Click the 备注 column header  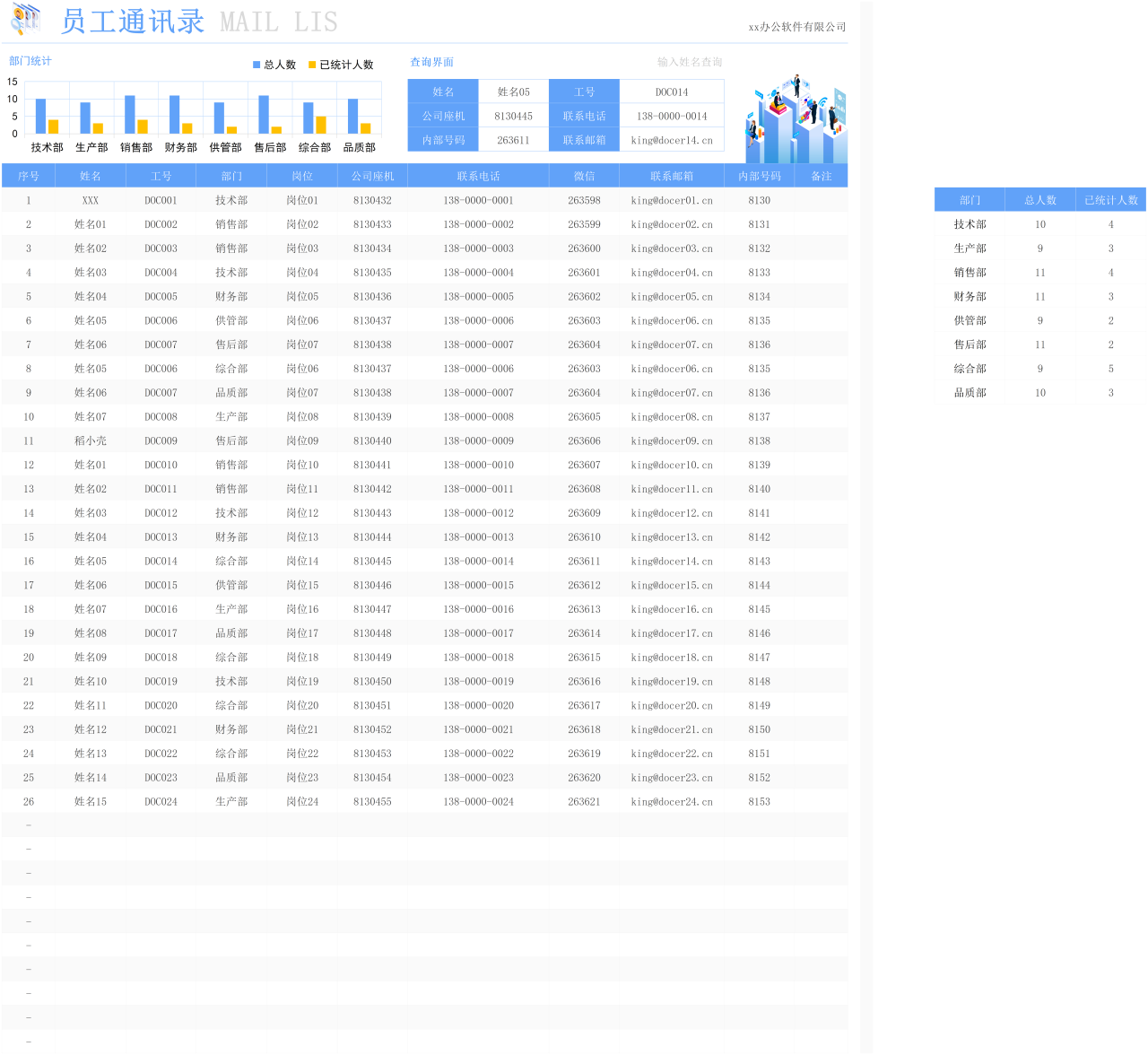[821, 176]
